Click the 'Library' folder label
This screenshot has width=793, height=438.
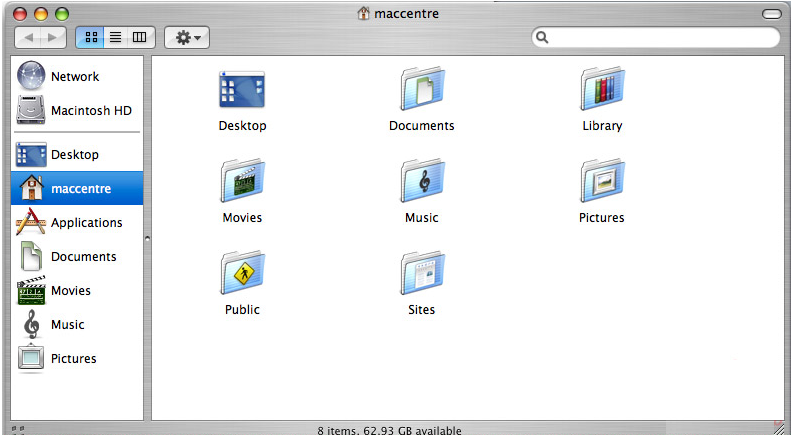tap(602, 125)
